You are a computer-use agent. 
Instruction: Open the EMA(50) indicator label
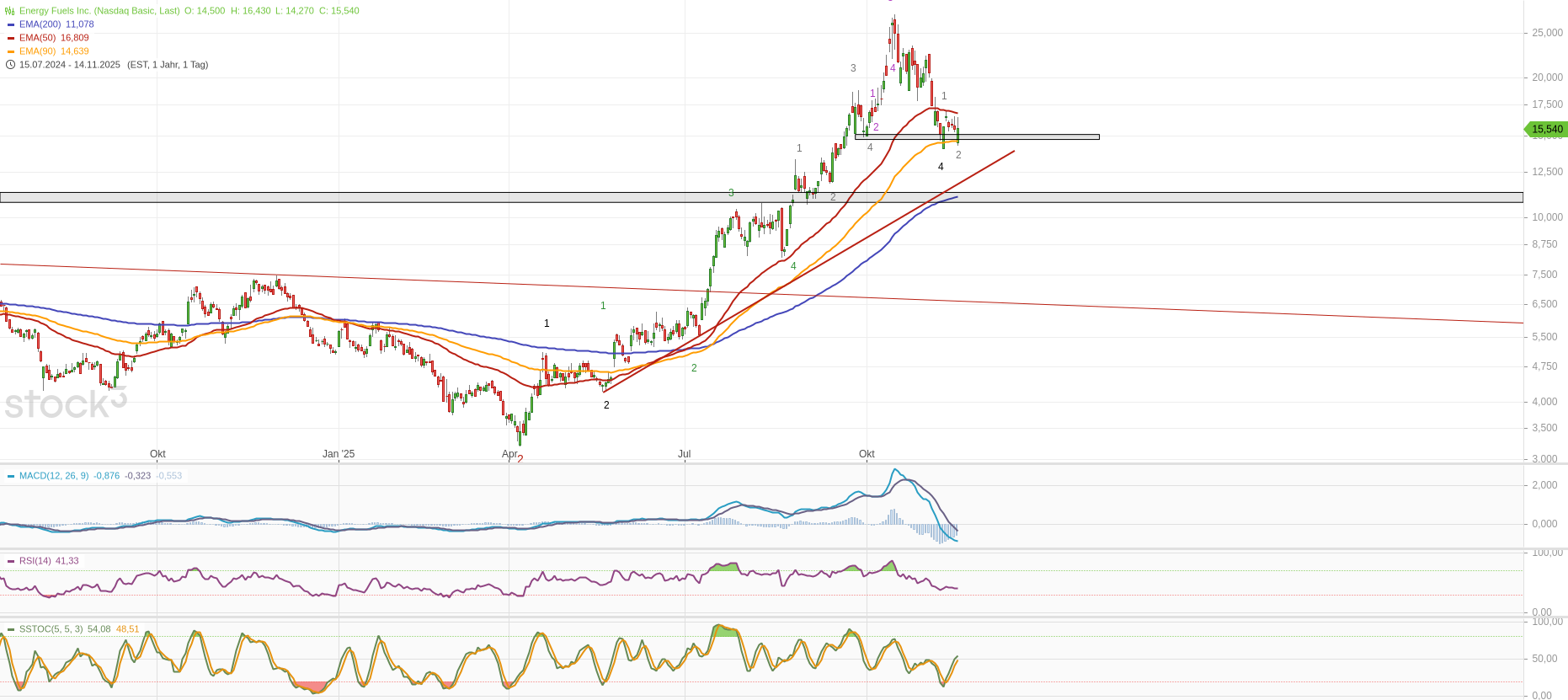coord(37,38)
